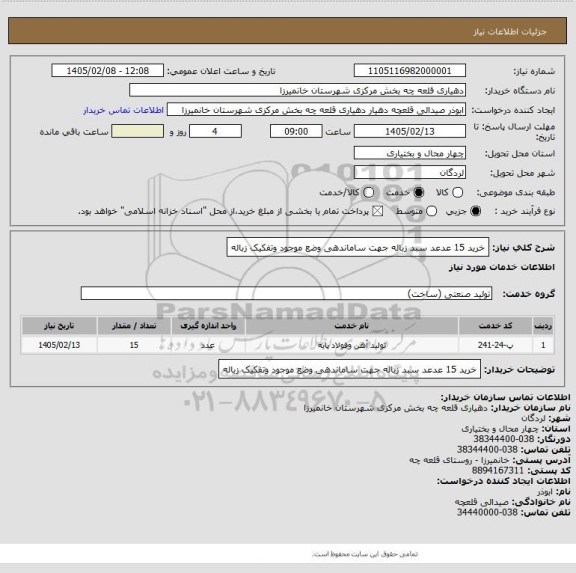Click the postal address خانمیرزا - روستای قلعه چه
The image size is (576, 573).
pyautogui.click(x=459, y=460)
